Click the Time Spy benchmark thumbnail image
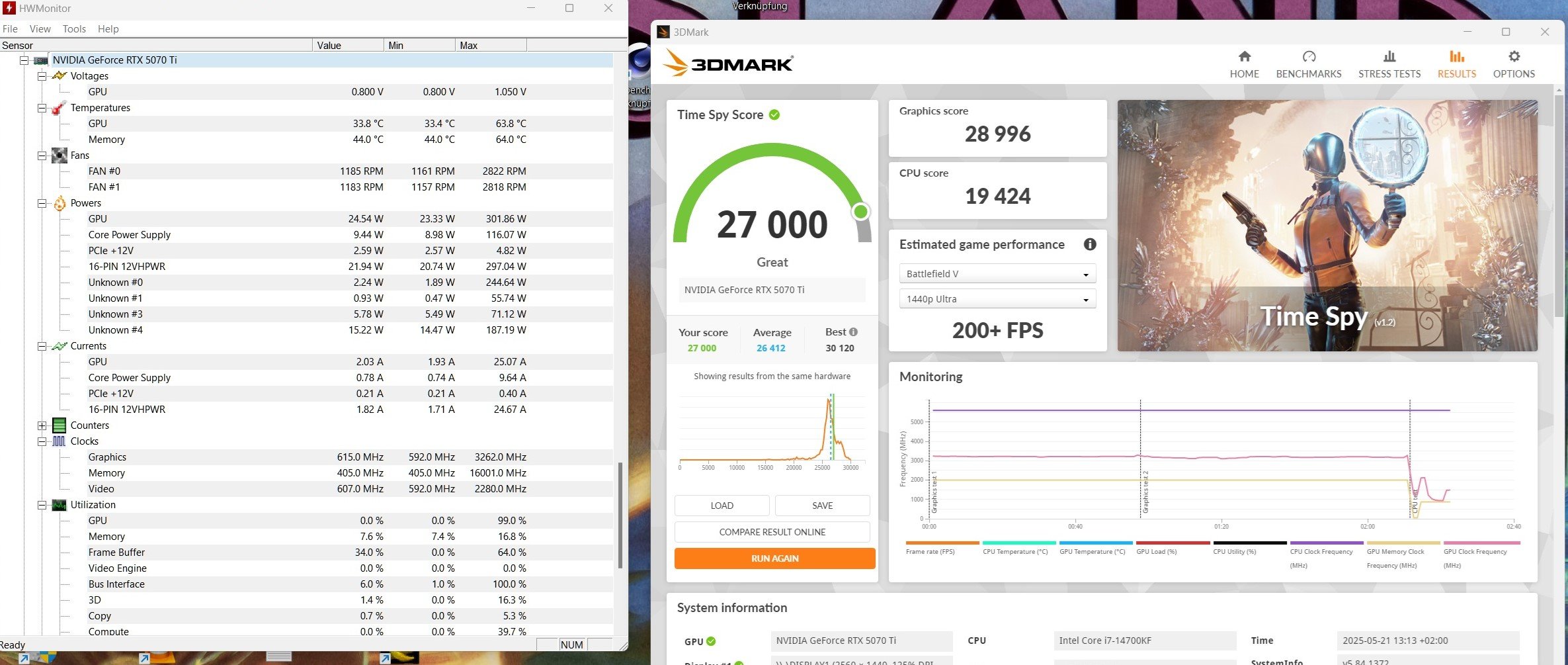 (x=1327, y=226)
